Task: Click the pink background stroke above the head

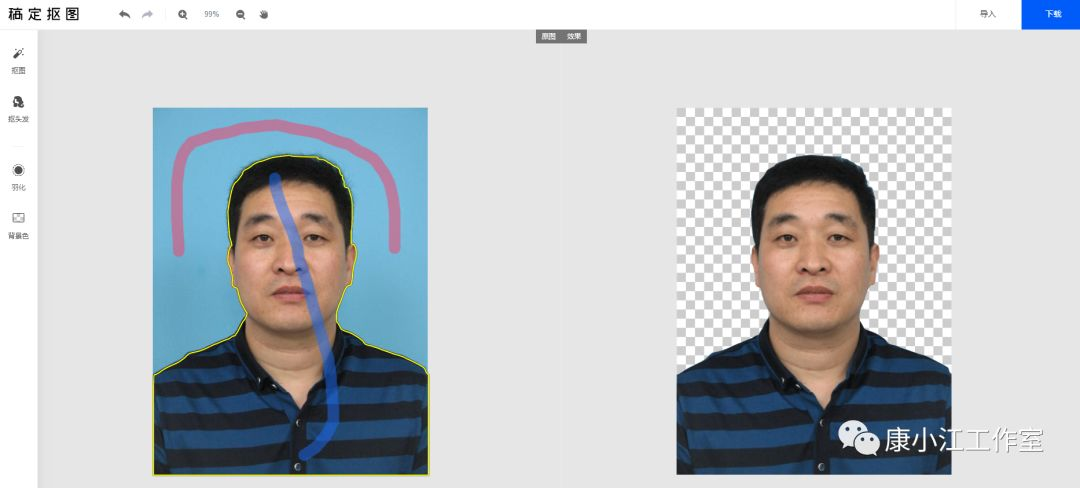Action: tap(280, 126)
